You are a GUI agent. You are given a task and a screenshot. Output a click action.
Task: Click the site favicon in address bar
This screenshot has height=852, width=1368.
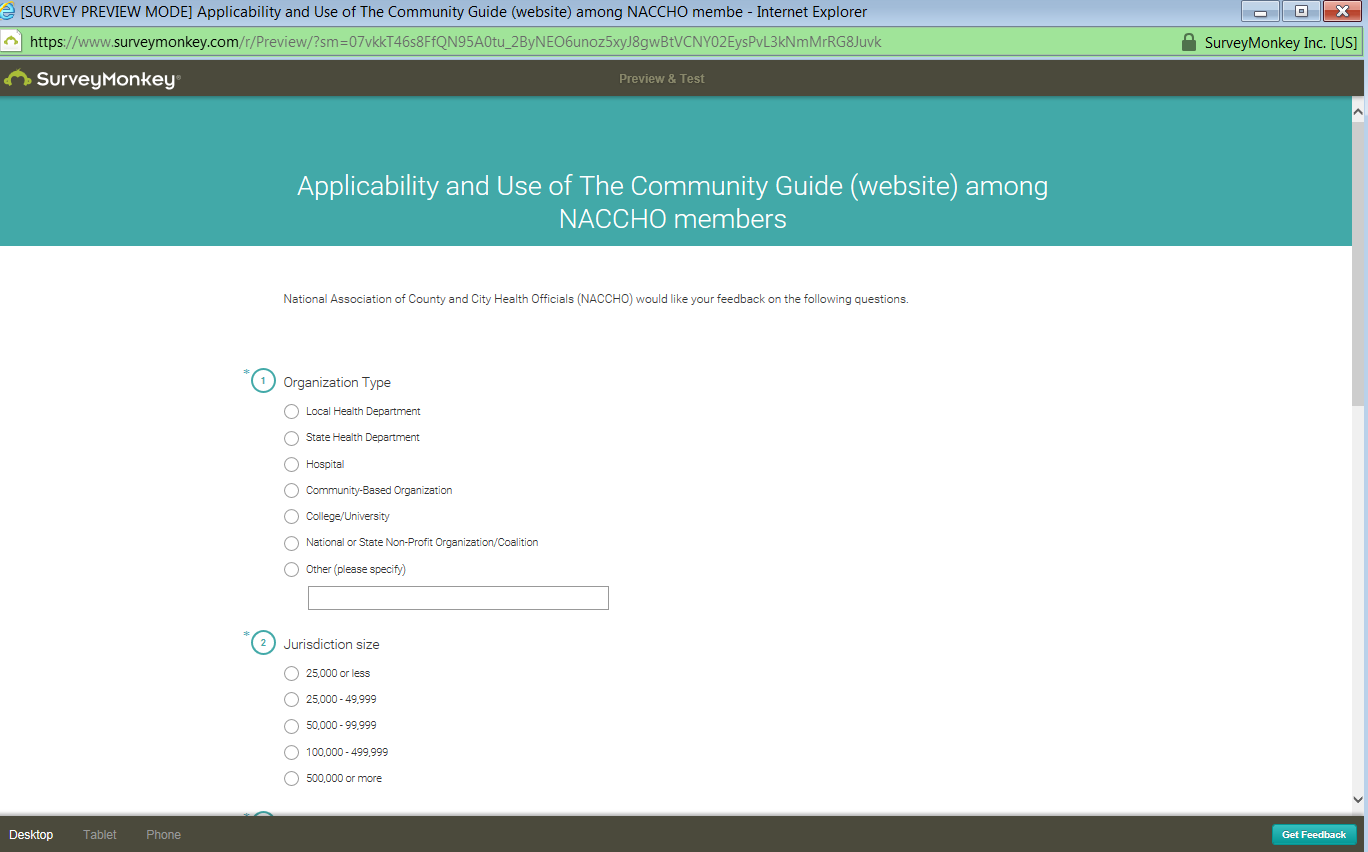[11, 42]
